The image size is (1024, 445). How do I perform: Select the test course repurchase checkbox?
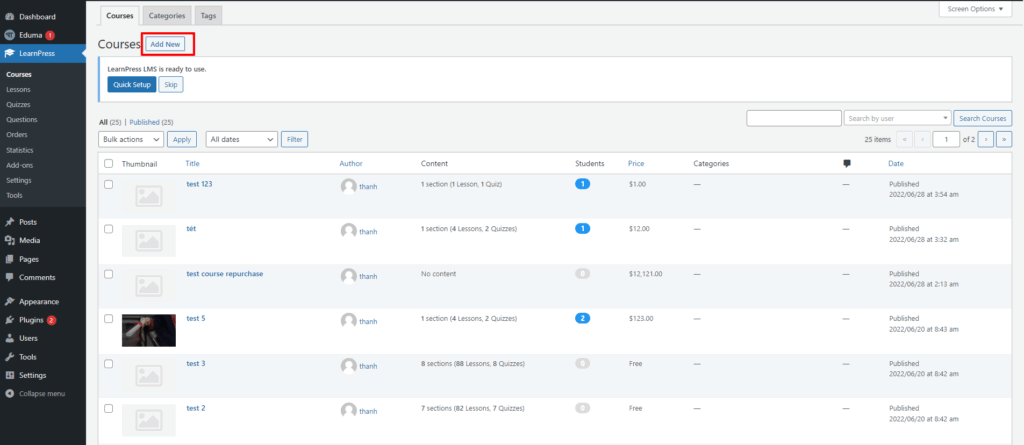(108, 274)
